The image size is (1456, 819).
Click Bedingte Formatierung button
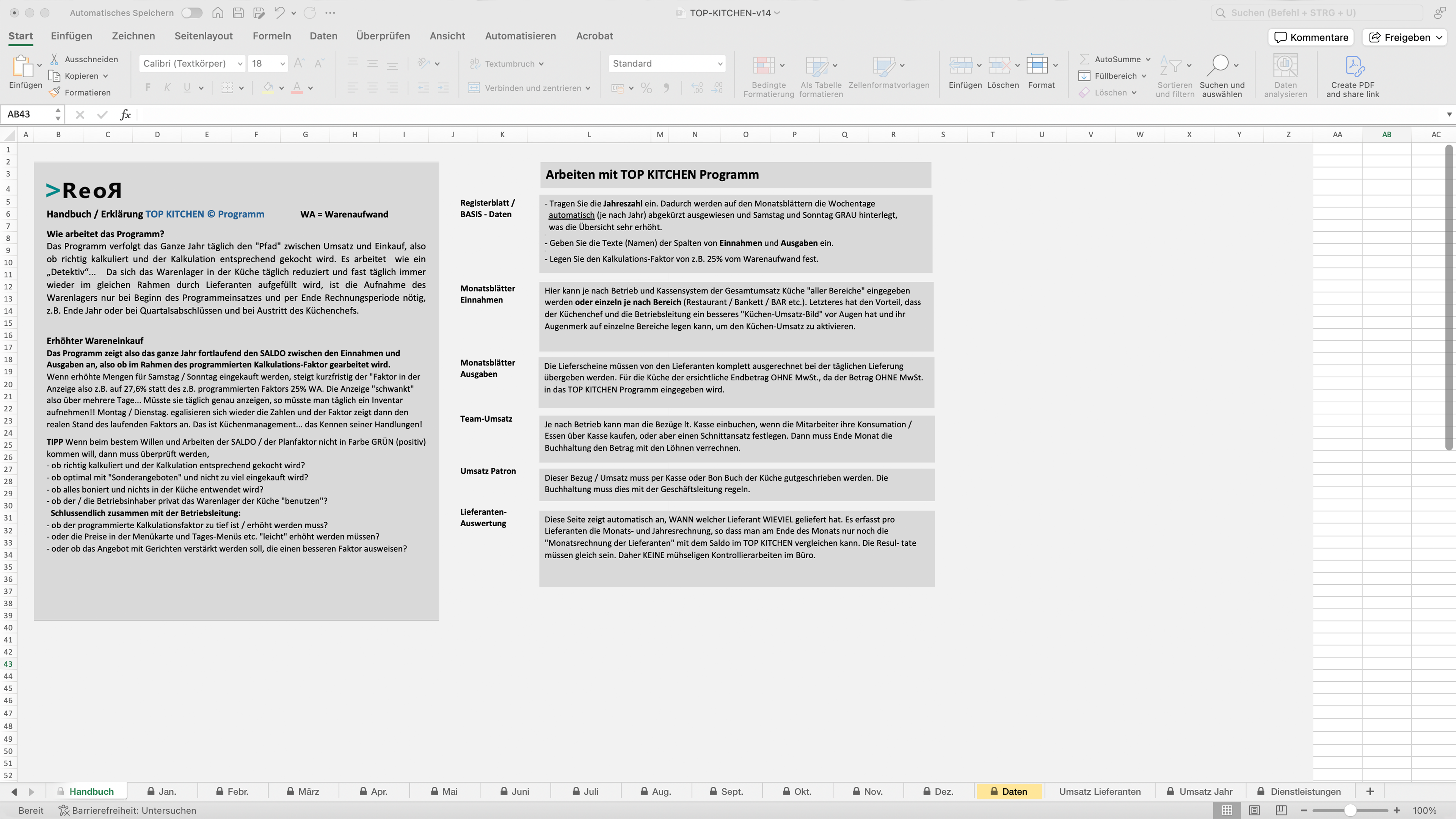coord(769,77)
